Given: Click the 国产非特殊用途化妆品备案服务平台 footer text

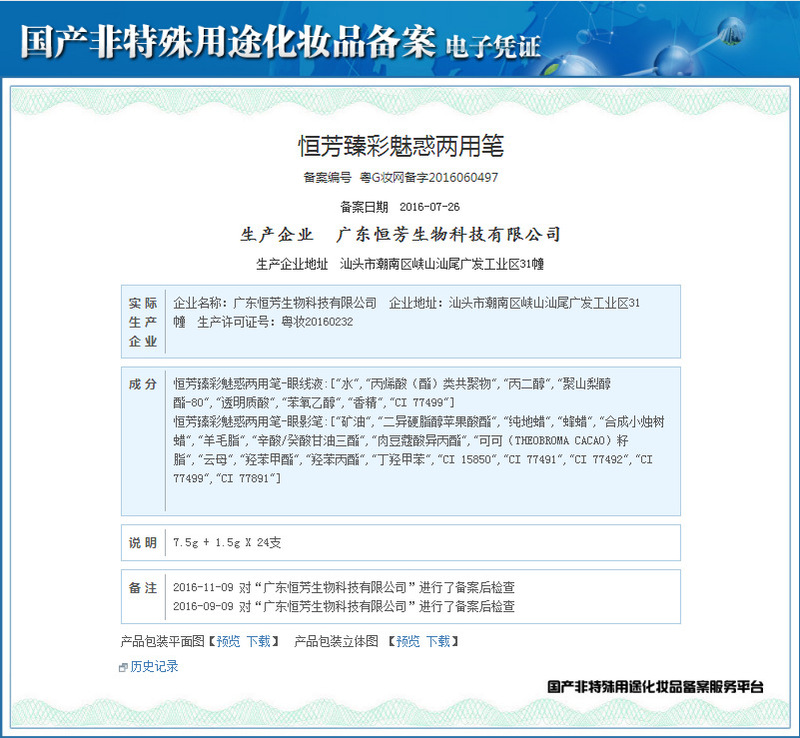Looking at the screenshot, I should (655, 686).
